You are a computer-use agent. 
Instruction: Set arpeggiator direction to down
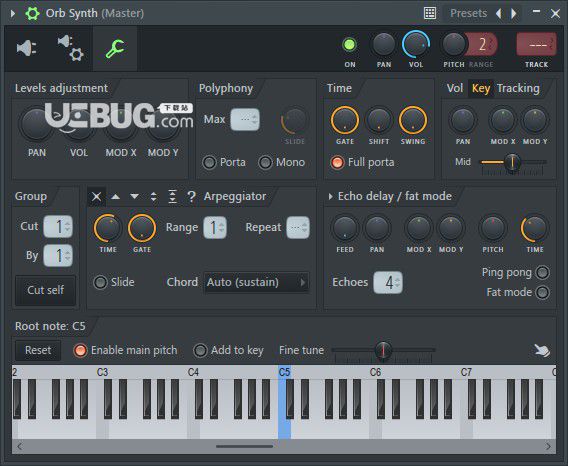(134, 196)
